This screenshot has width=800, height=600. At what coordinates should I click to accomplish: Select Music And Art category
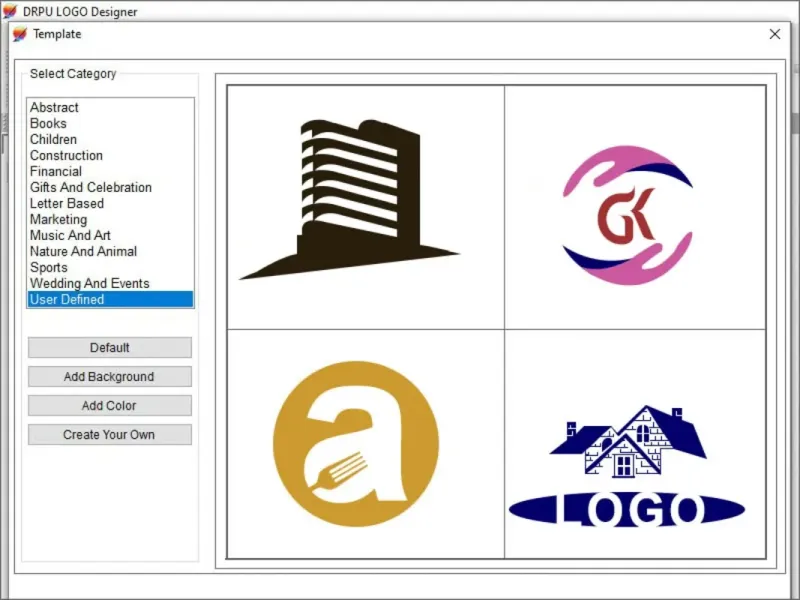pos(110,235)
